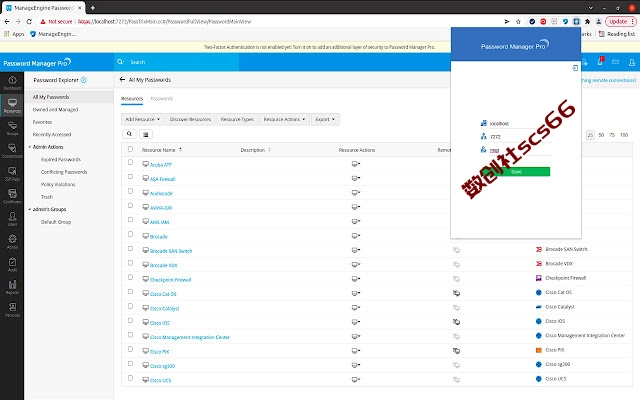Open the Connections sidebar icon
The height and width of the screenshot is (400, 640).
tap(12, 151)
